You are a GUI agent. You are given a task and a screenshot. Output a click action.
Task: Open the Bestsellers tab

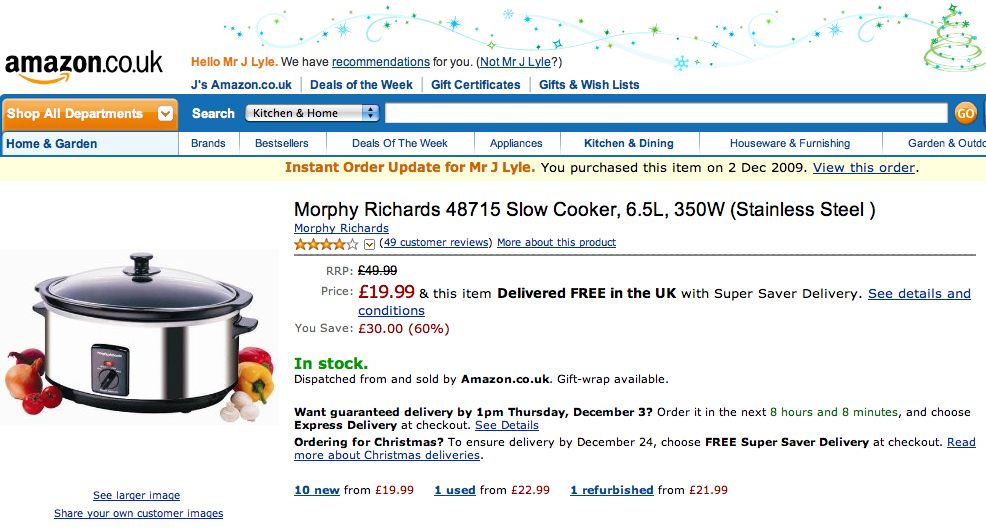281,143
